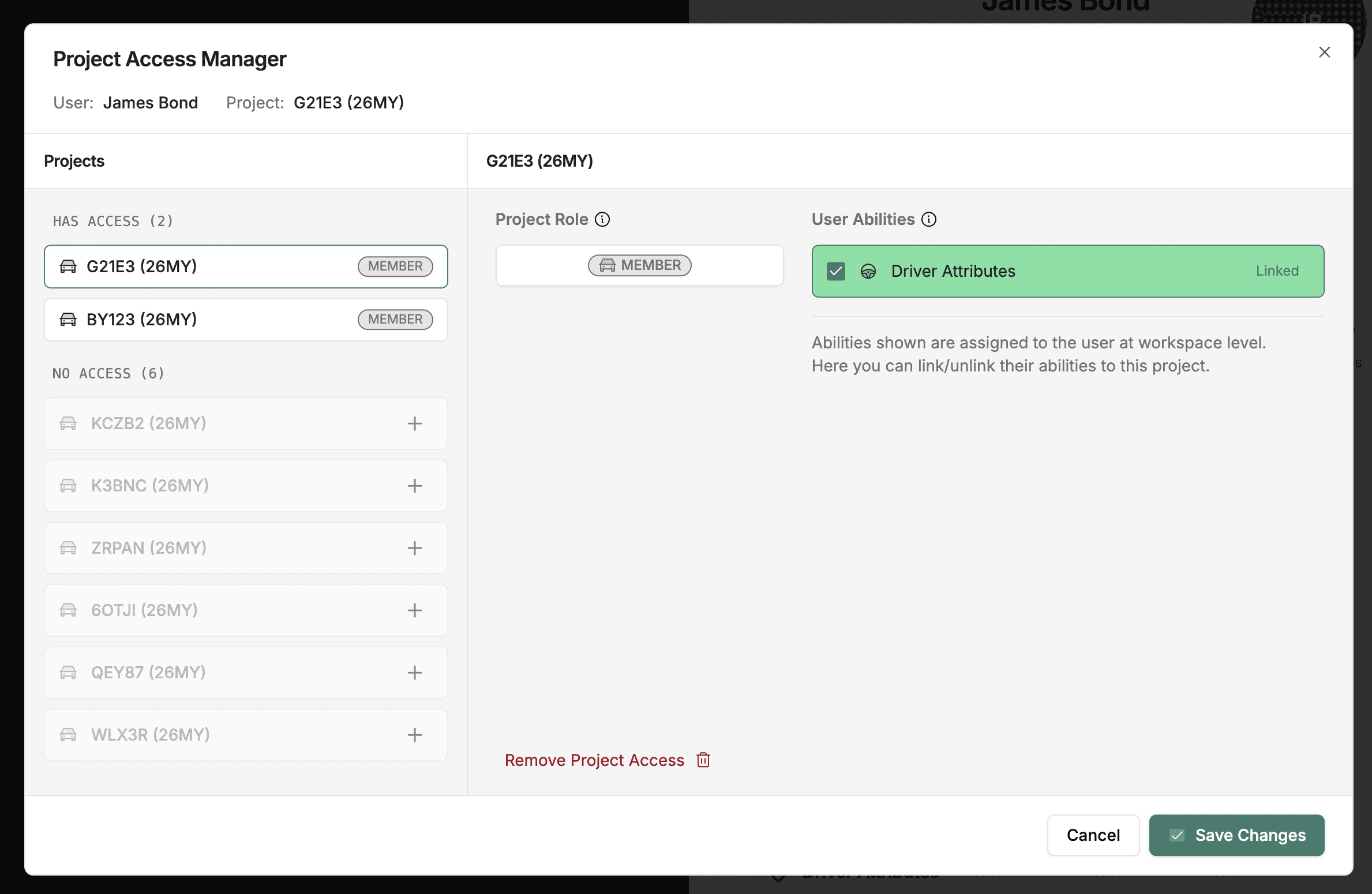
Task: Click the Linked status label
Action: [1277, 271]
